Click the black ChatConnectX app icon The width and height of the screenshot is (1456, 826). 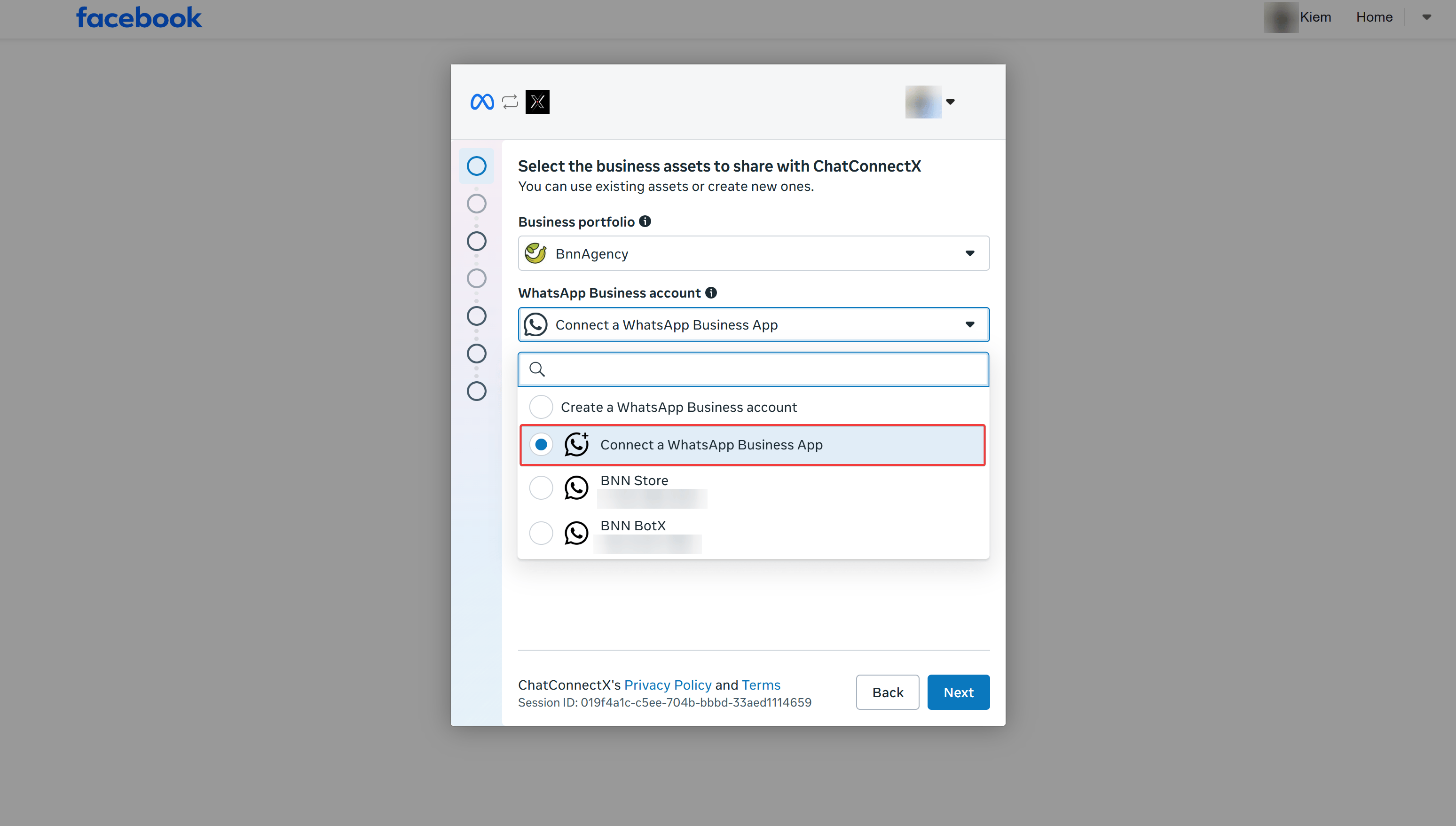click(537, 102)
